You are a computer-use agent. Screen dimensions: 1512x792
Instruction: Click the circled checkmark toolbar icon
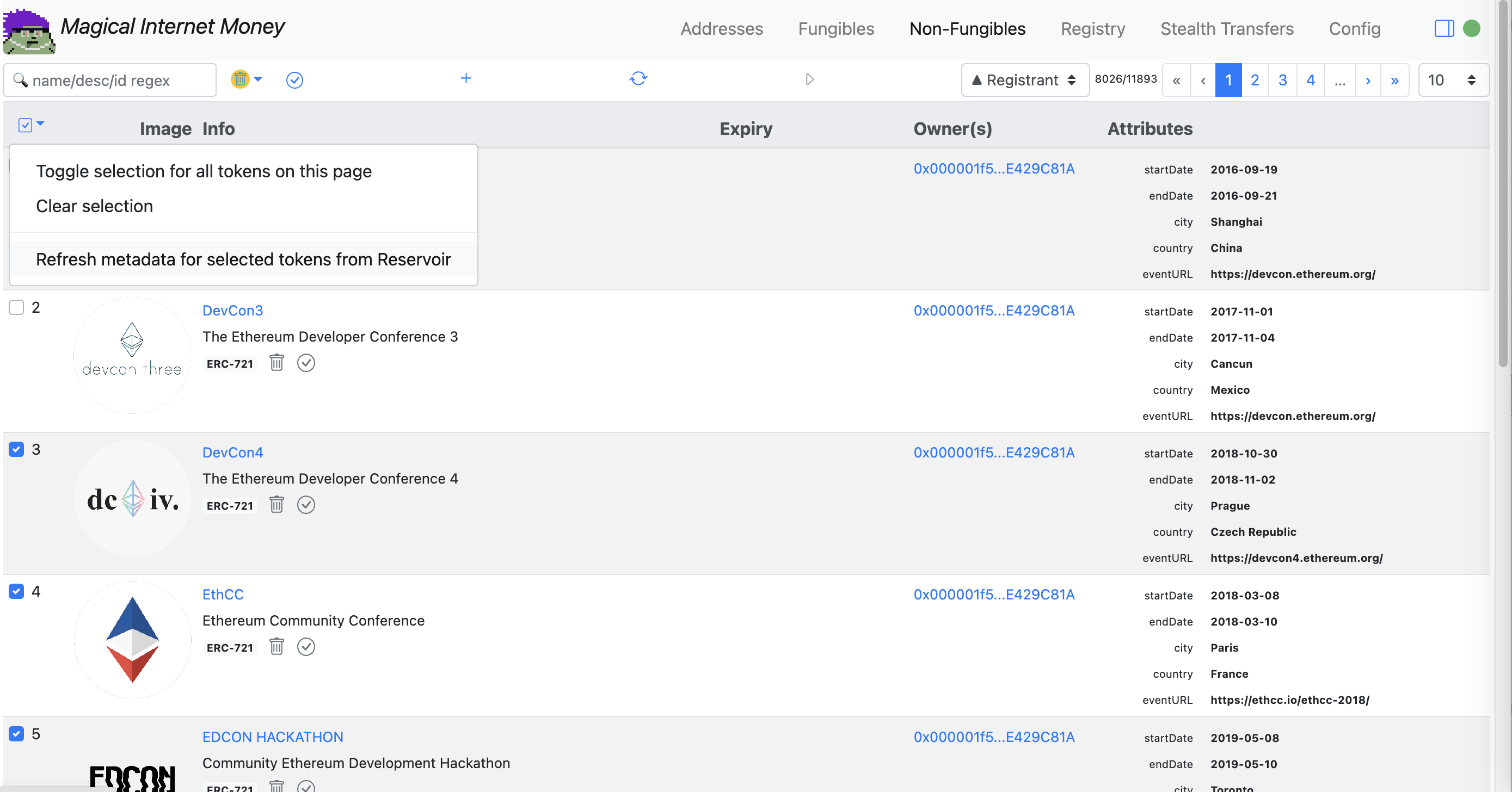[x=294, y=80]
